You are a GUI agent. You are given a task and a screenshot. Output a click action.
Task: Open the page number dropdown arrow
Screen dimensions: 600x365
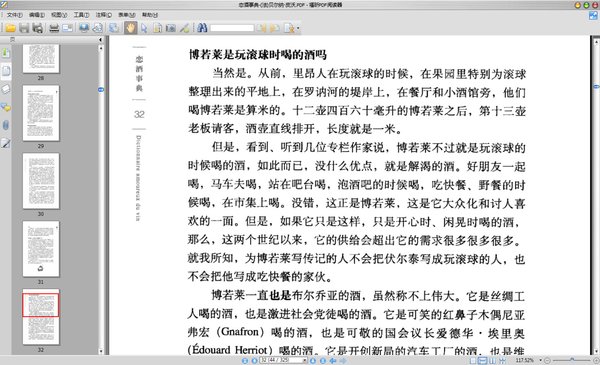click(x=305, y=360)
